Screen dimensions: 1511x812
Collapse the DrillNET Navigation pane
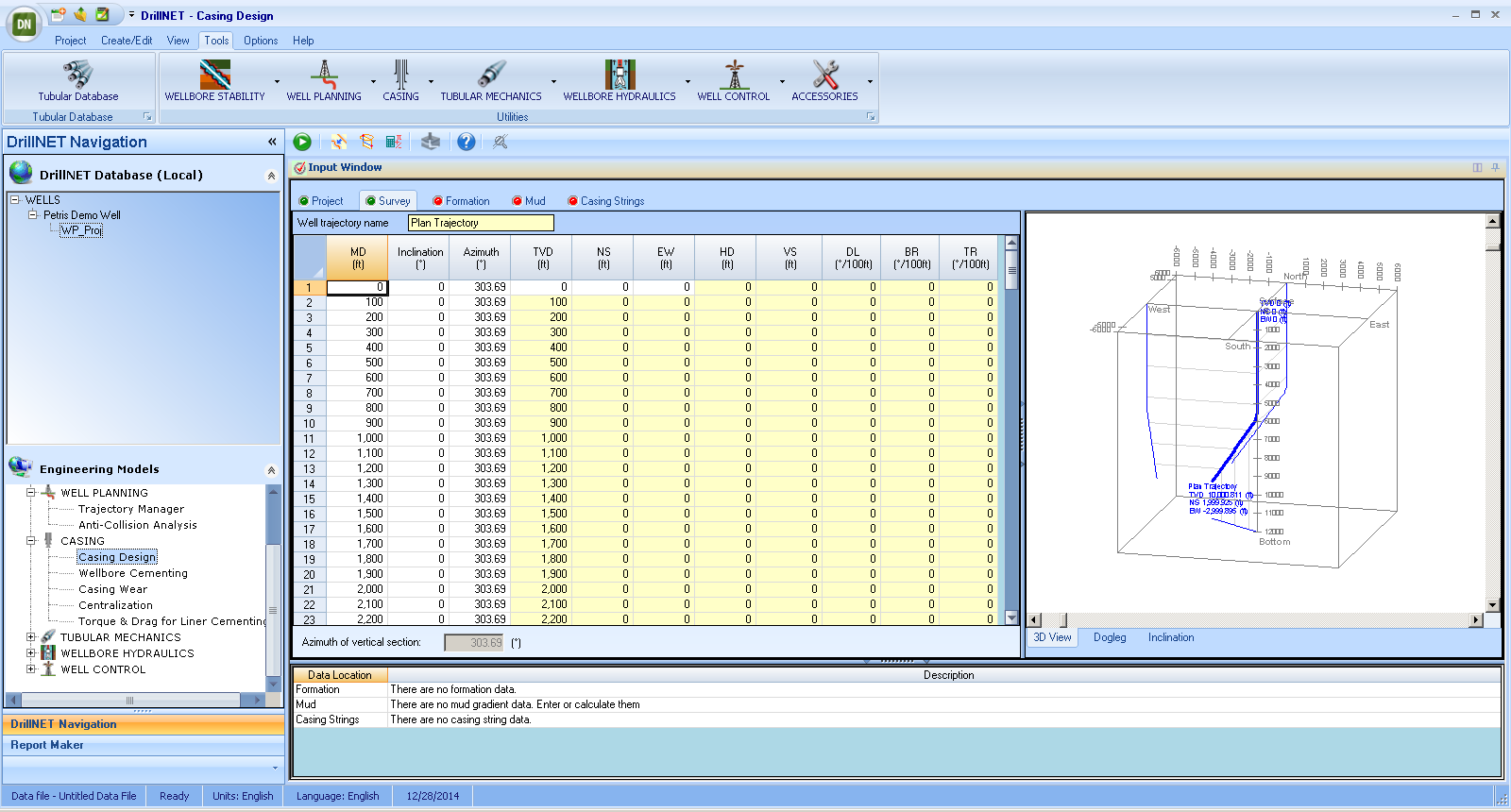[272, 142]
